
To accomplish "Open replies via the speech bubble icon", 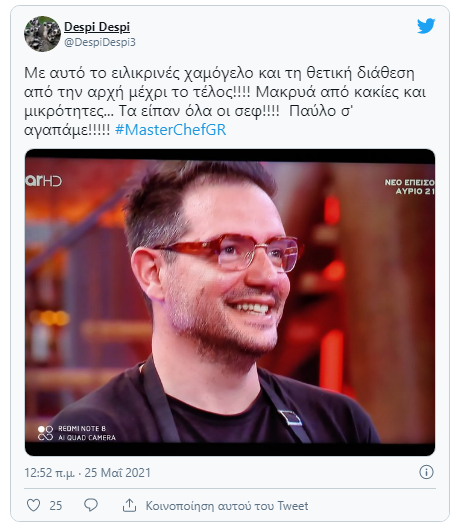I will coord(91,505).
